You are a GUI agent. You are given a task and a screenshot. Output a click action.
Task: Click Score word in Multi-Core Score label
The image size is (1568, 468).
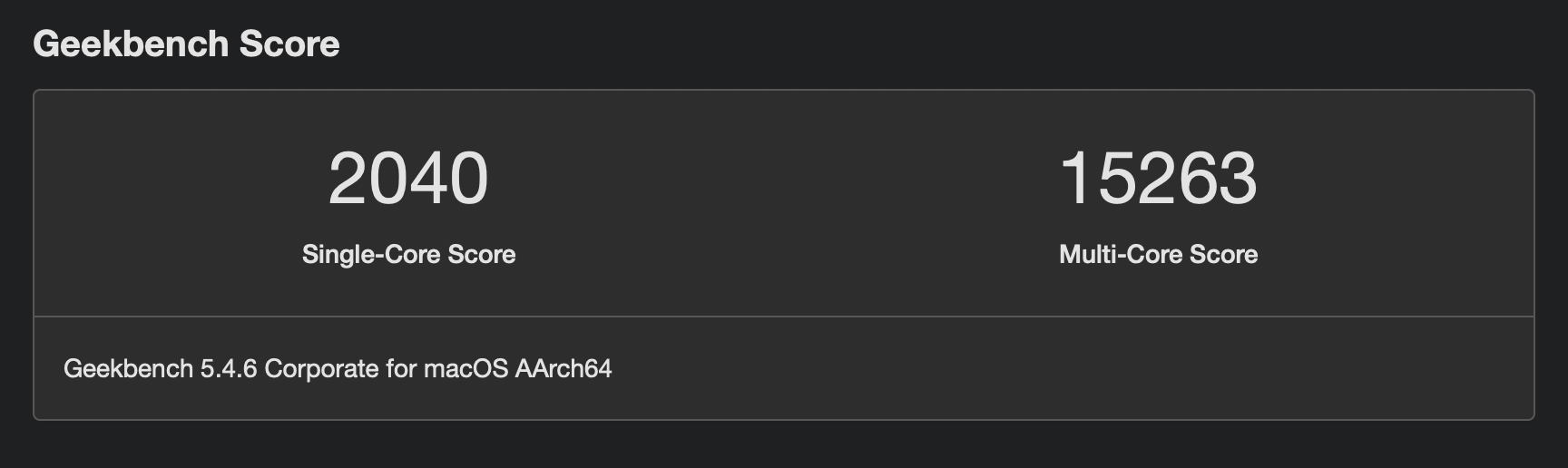[1224, 254]
